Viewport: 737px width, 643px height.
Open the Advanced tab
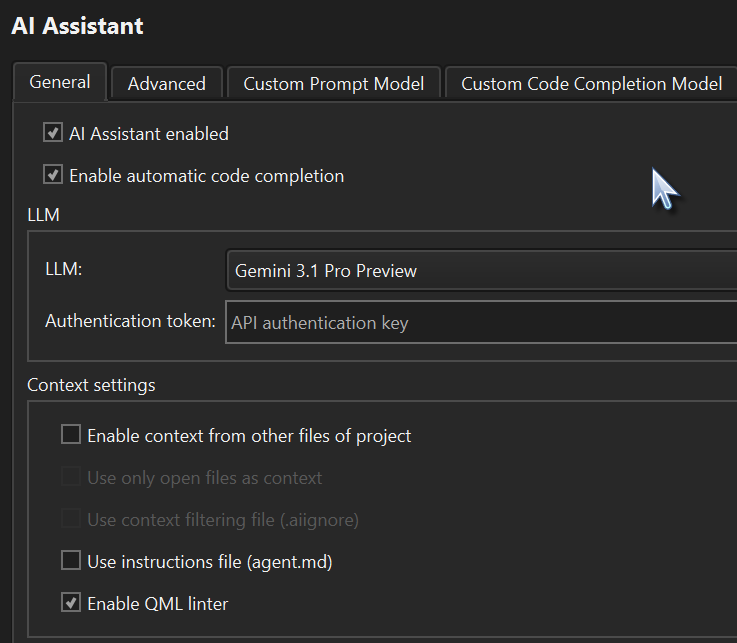[x=166, y=84]
